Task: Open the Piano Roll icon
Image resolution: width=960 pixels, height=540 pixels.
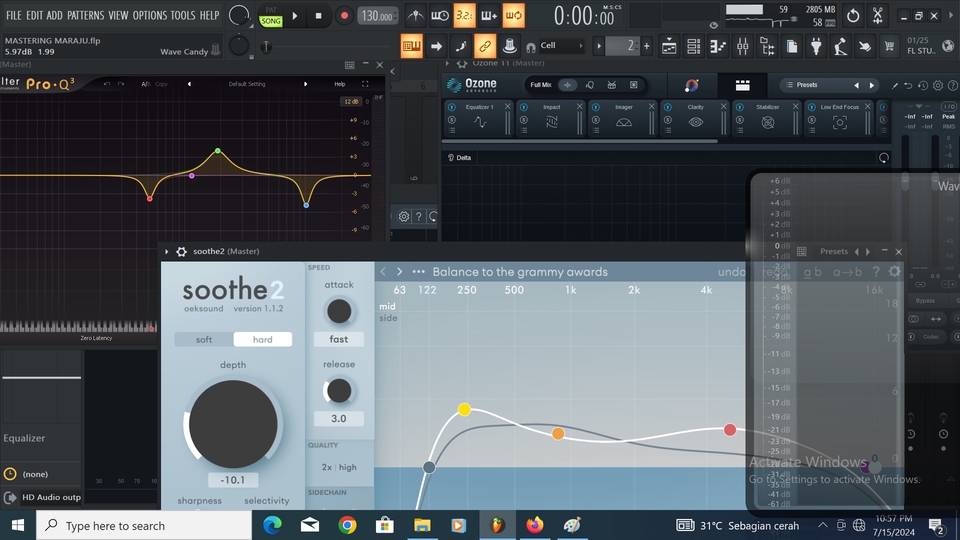Action: (x=718, y=46)
